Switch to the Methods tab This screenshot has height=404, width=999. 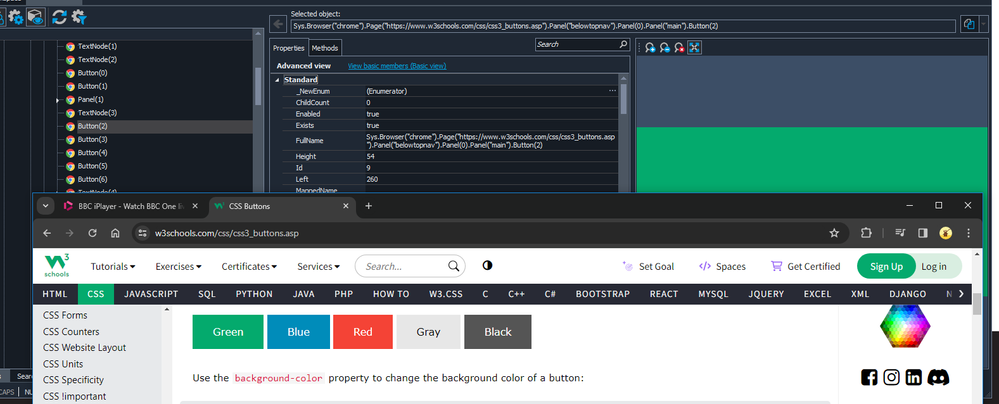click(324, 47)
